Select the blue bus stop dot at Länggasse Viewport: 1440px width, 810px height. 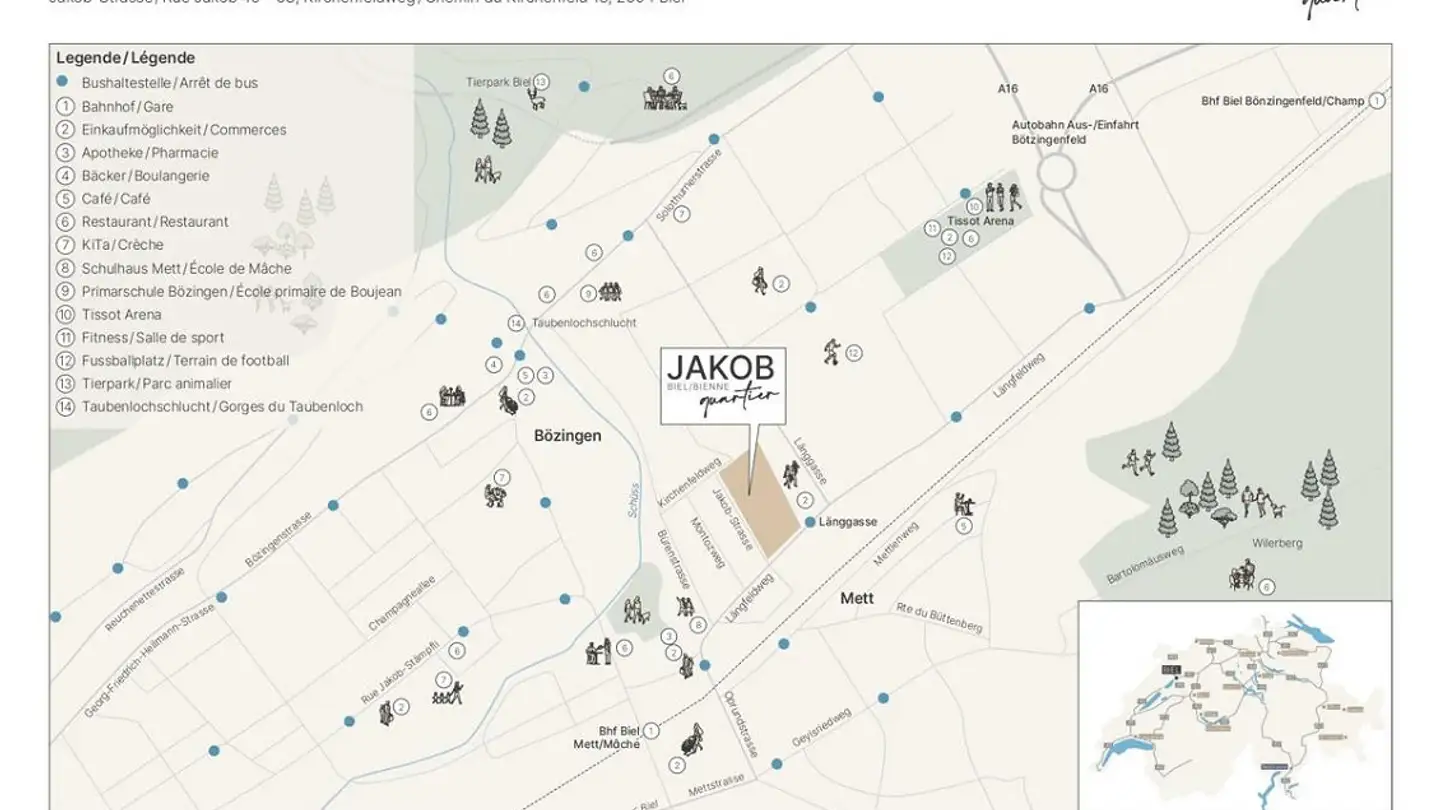click(810, 522)
